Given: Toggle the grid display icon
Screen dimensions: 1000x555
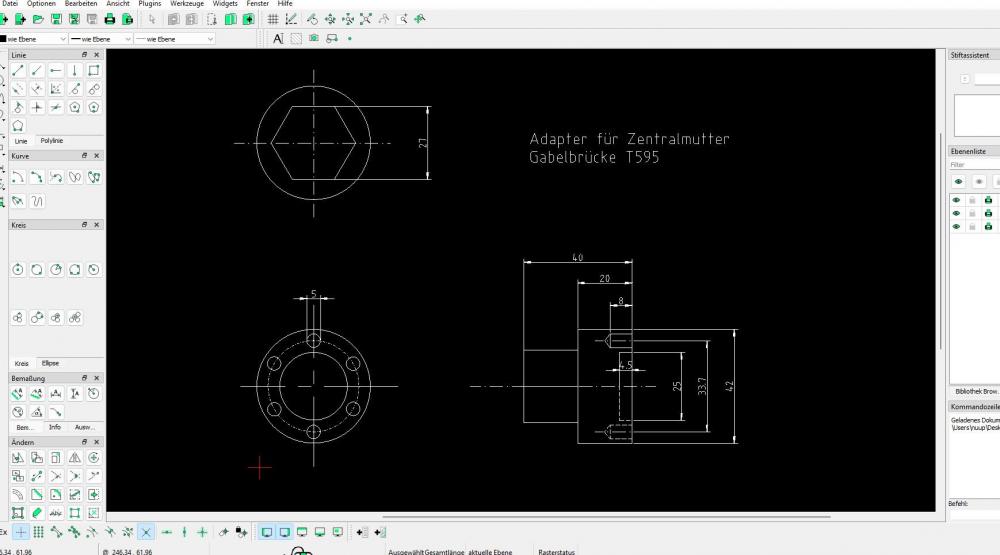Looking at the screenshot, I should (x=273, y=19).
